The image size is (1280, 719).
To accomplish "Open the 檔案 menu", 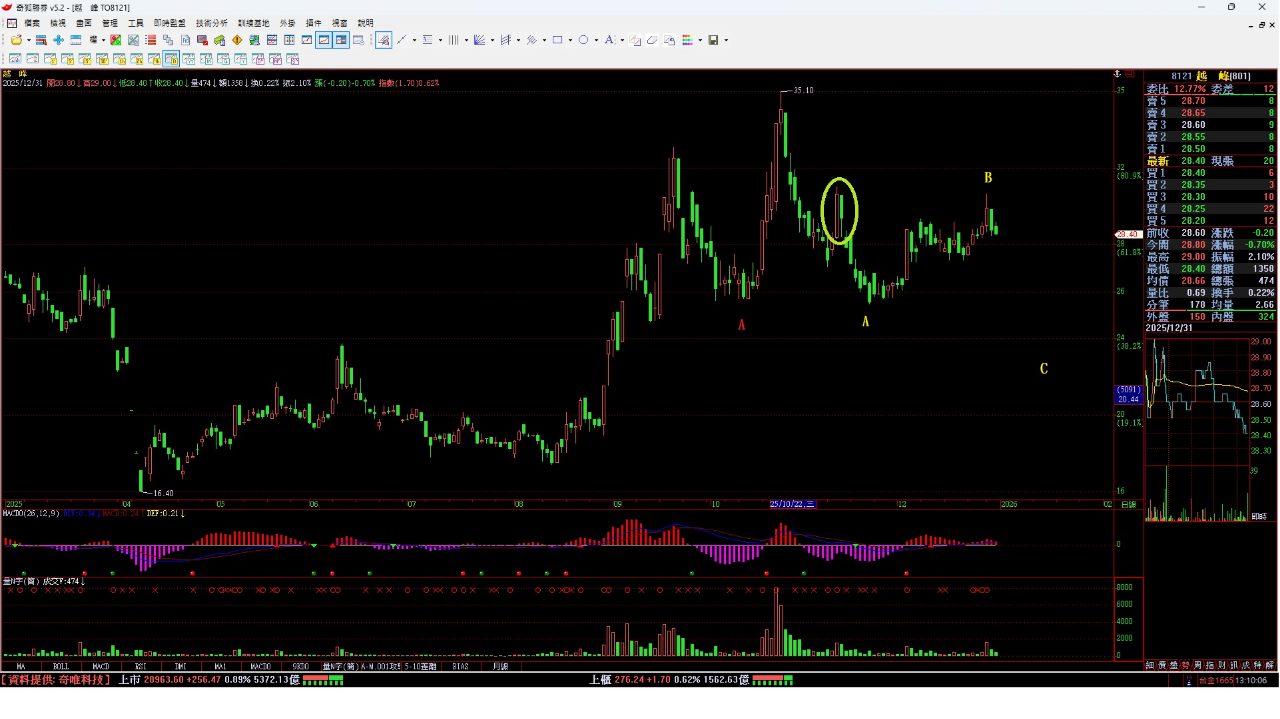I will [x=32, y=22].
